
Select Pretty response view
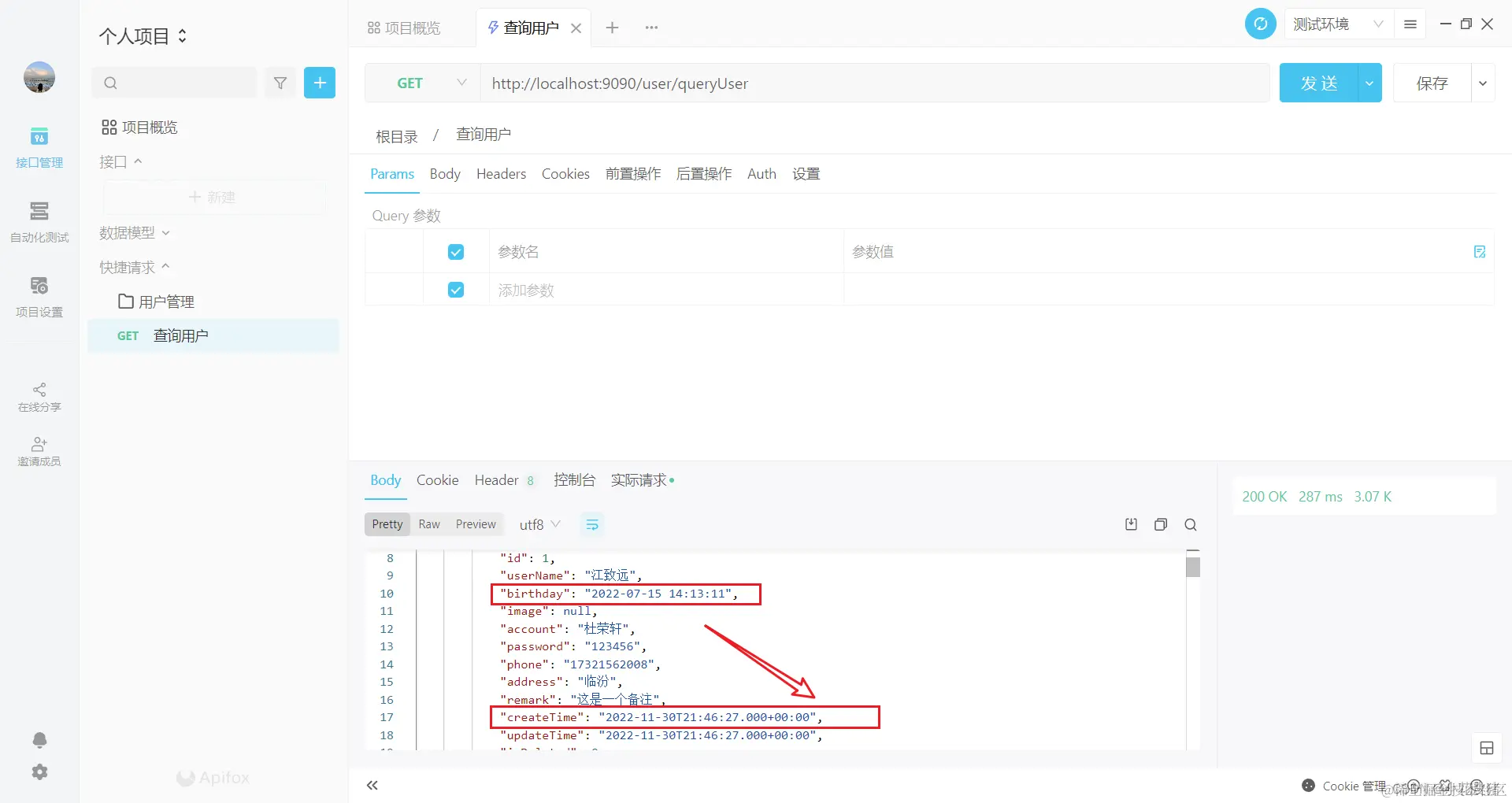click(x=387, y=524)
